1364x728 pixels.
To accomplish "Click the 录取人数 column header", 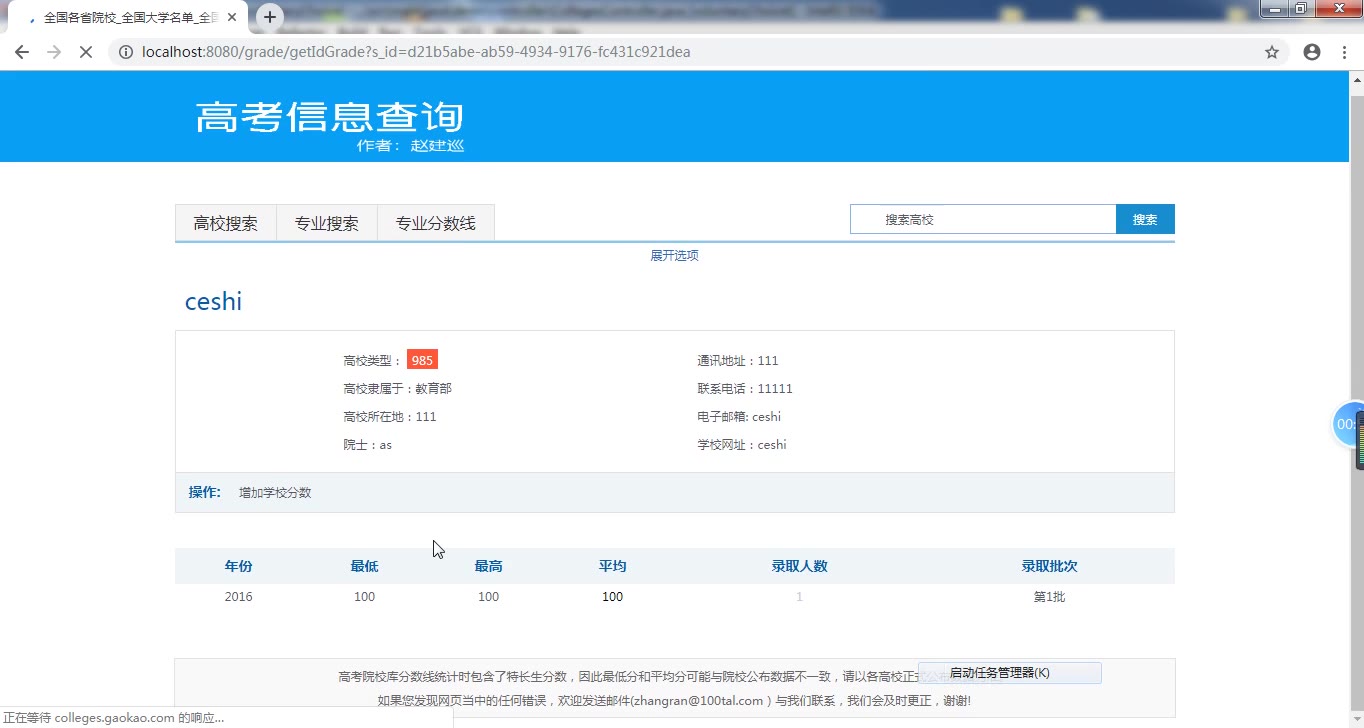I will click(799, 566).
